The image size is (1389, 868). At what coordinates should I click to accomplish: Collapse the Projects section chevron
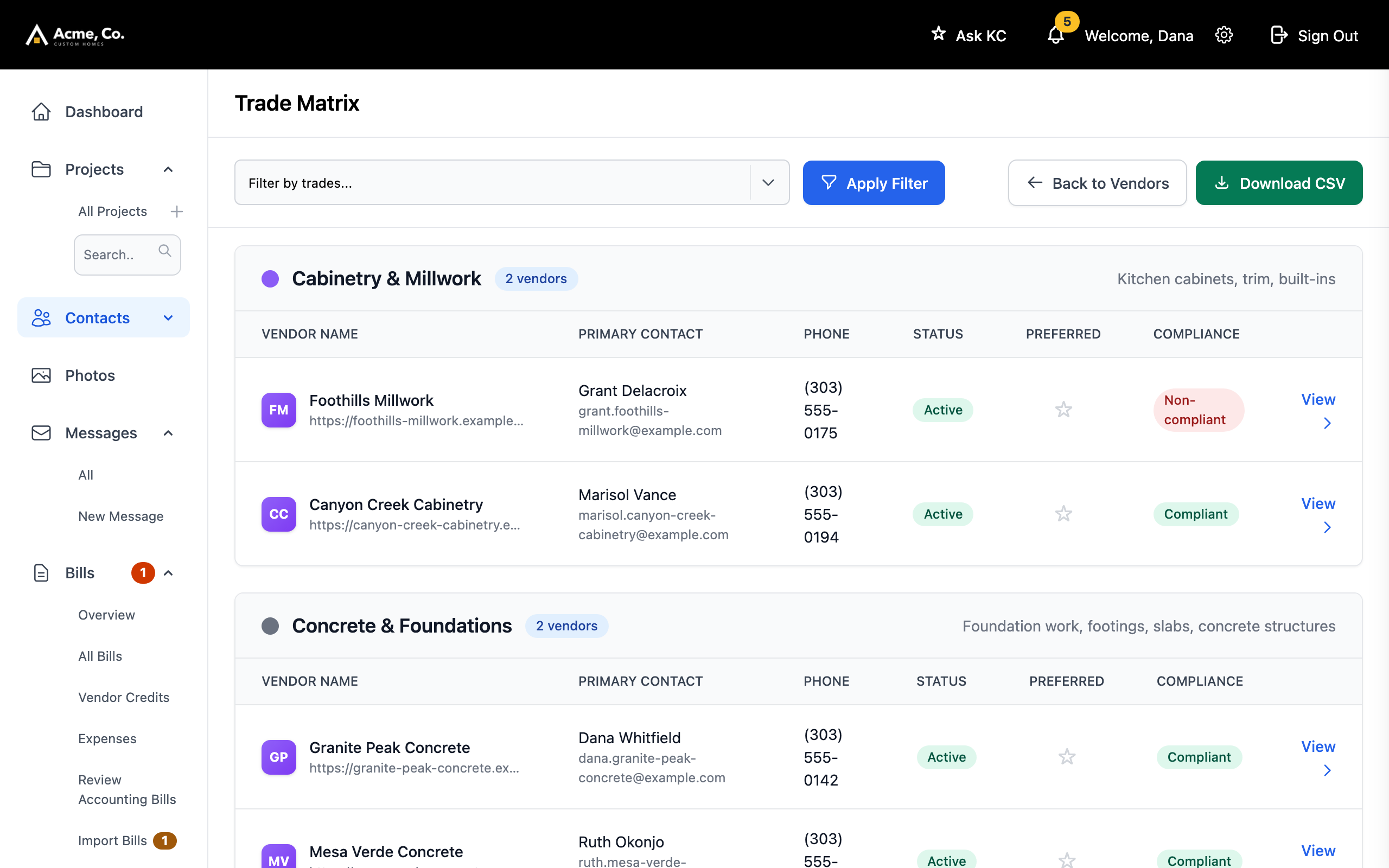pos(168,169)
